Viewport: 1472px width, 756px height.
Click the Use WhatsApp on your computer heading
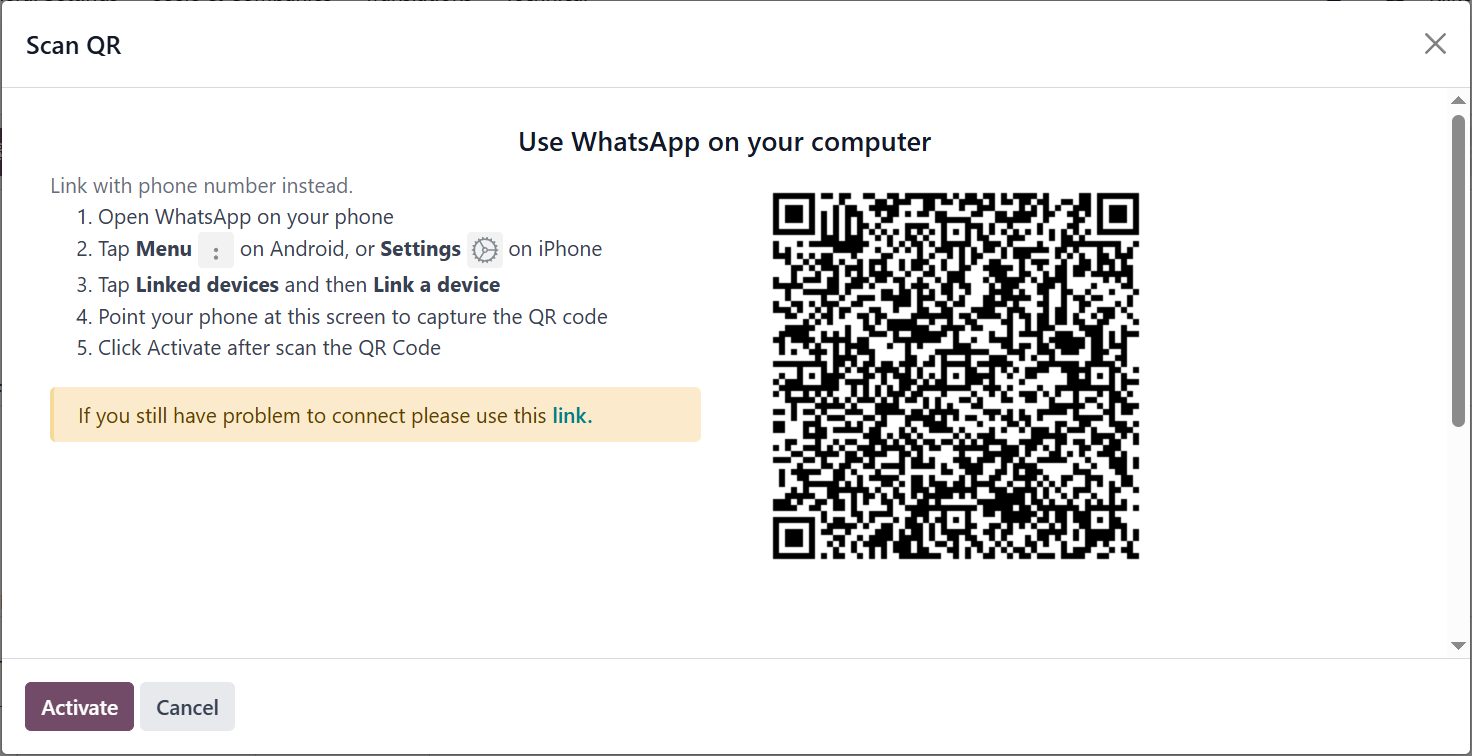coord(725,142)
